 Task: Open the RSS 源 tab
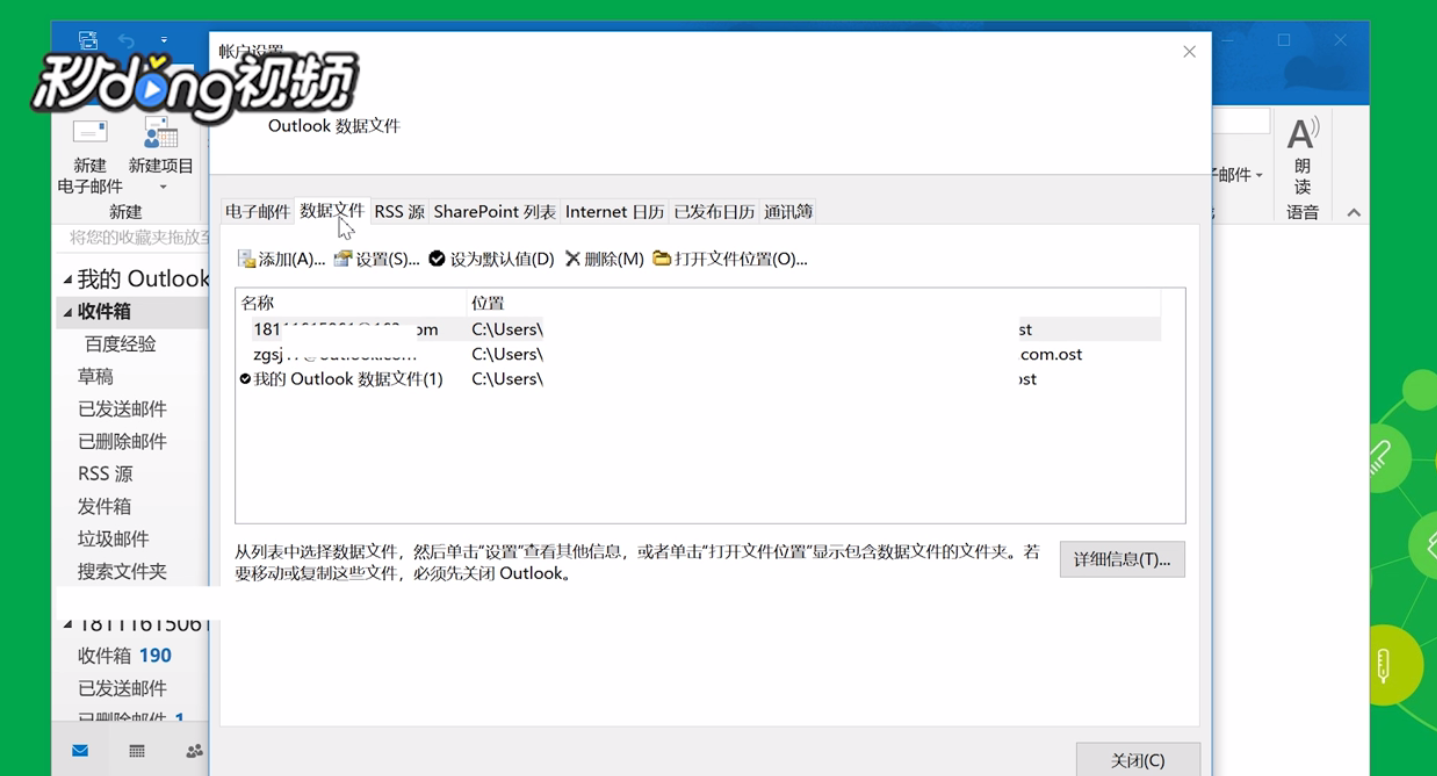point(399,212)
